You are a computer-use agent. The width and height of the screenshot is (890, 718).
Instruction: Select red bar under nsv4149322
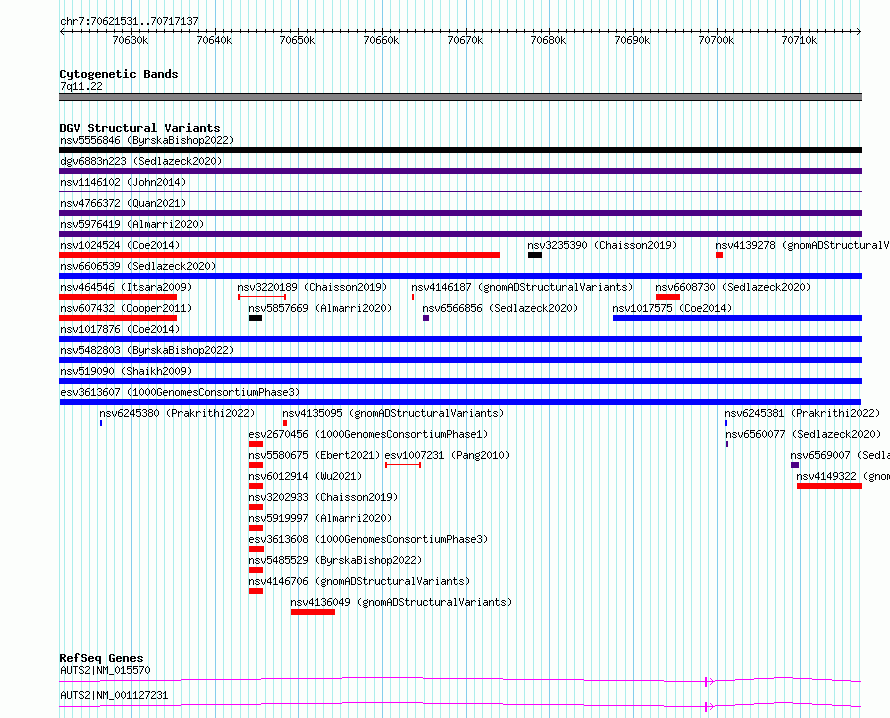pos(829,486)
